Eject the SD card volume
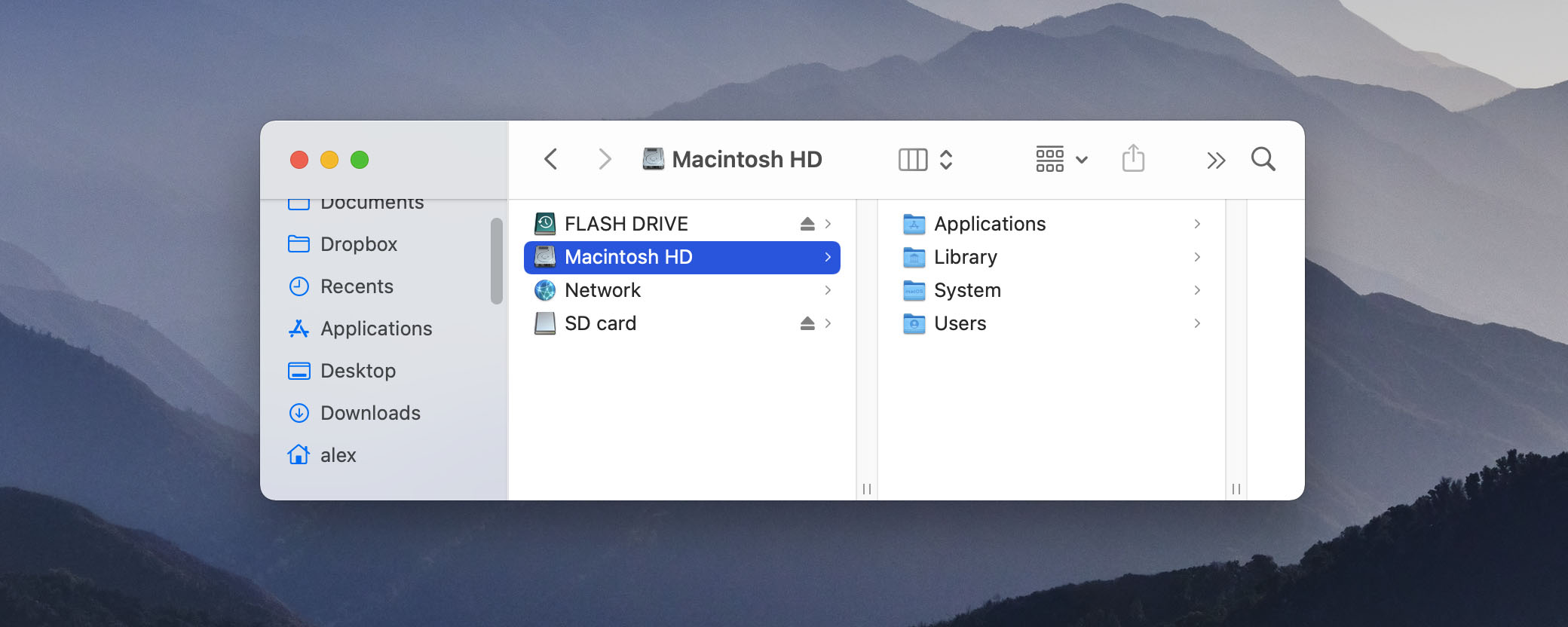This screenshot has width=1568, height=627. [807, 323]
